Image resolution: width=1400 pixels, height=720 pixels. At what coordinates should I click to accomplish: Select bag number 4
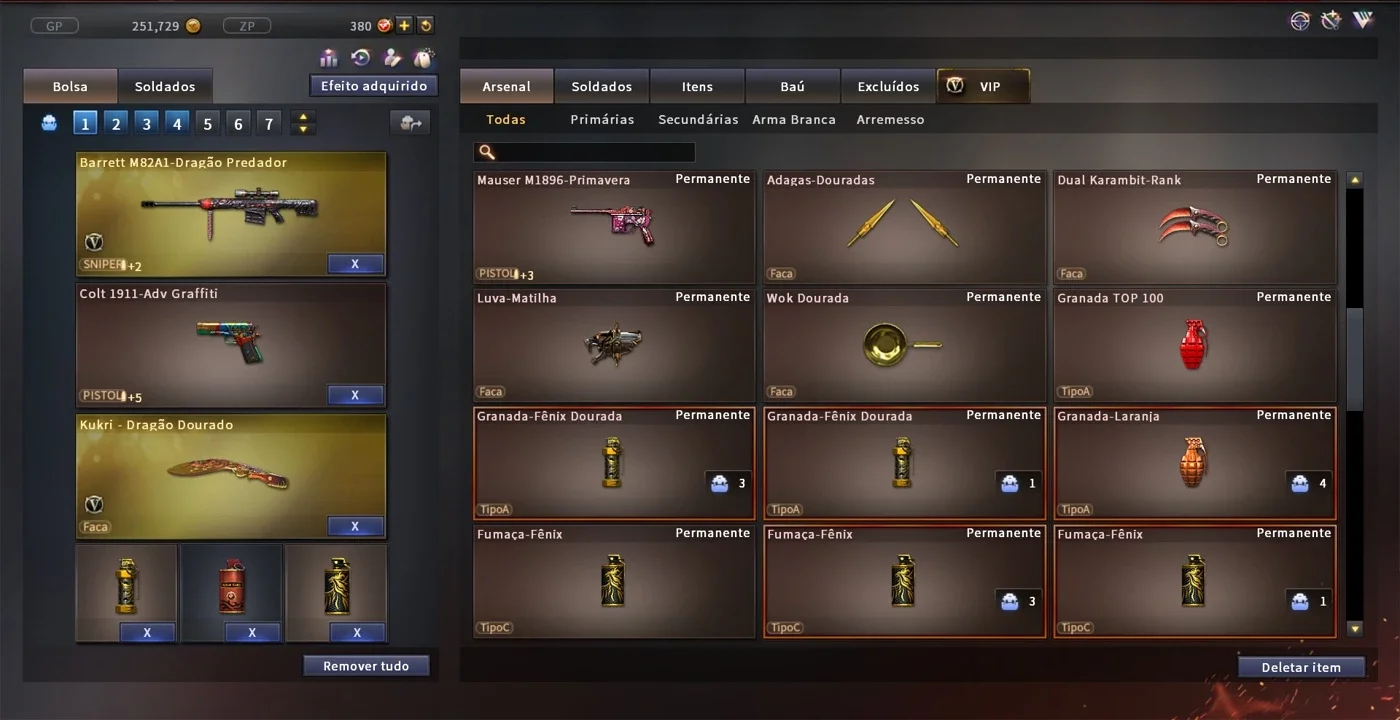(x=177, y=123)
